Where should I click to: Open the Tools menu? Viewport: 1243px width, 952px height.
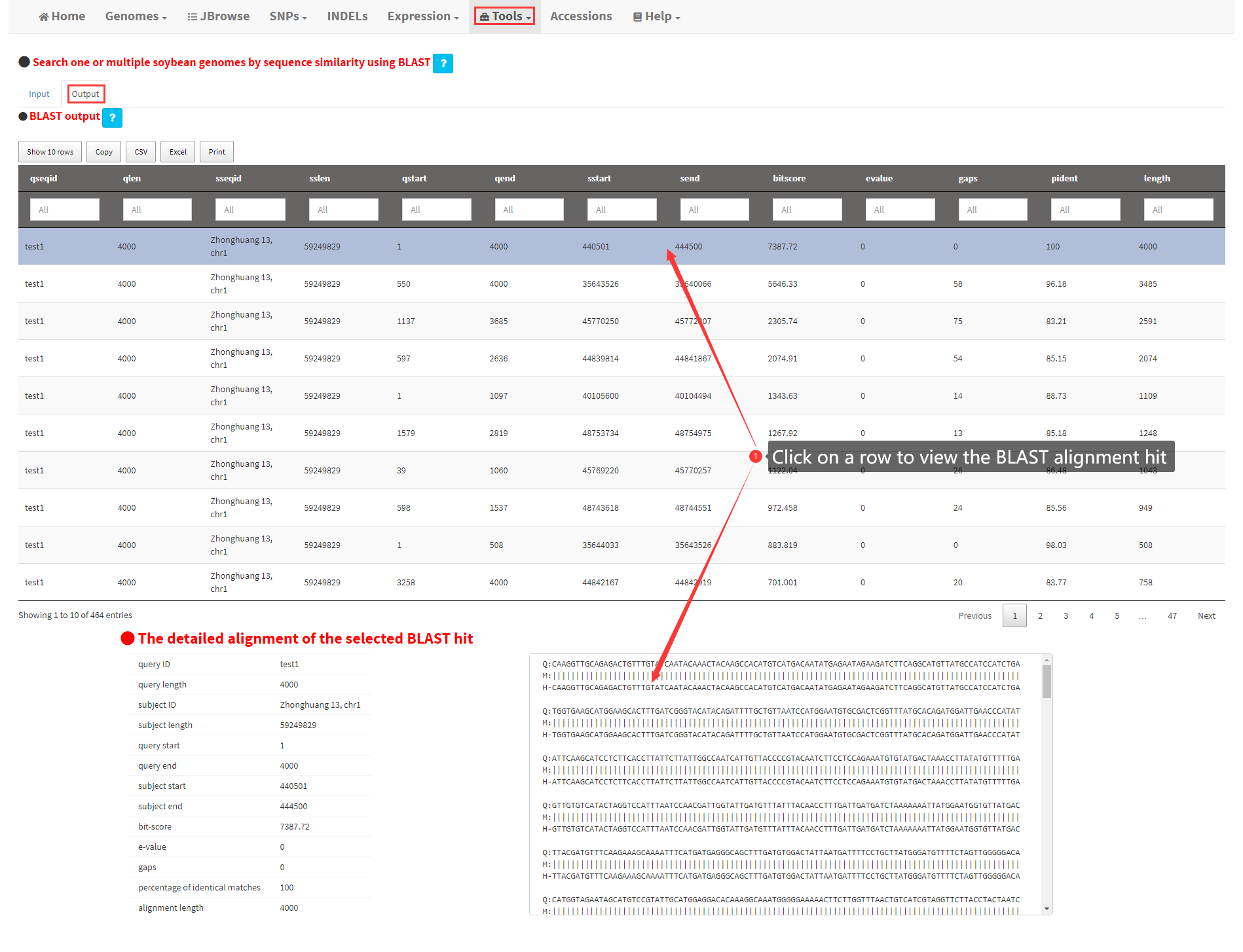[x=504, y=16]
